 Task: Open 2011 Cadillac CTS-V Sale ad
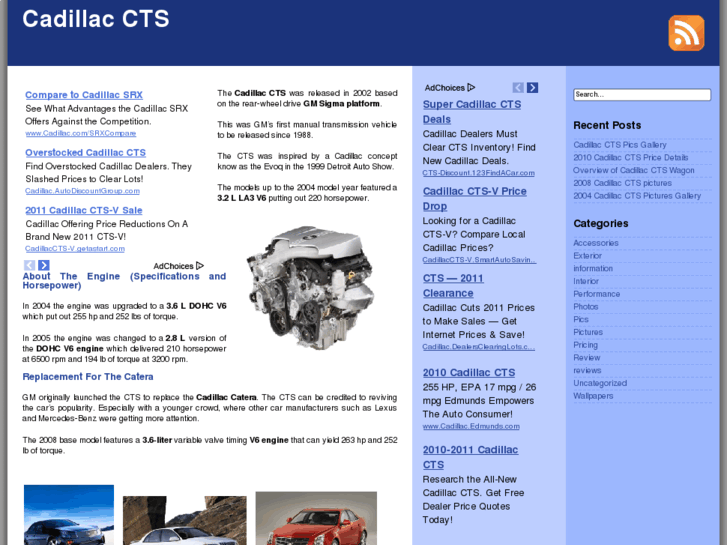click(83, 210)
